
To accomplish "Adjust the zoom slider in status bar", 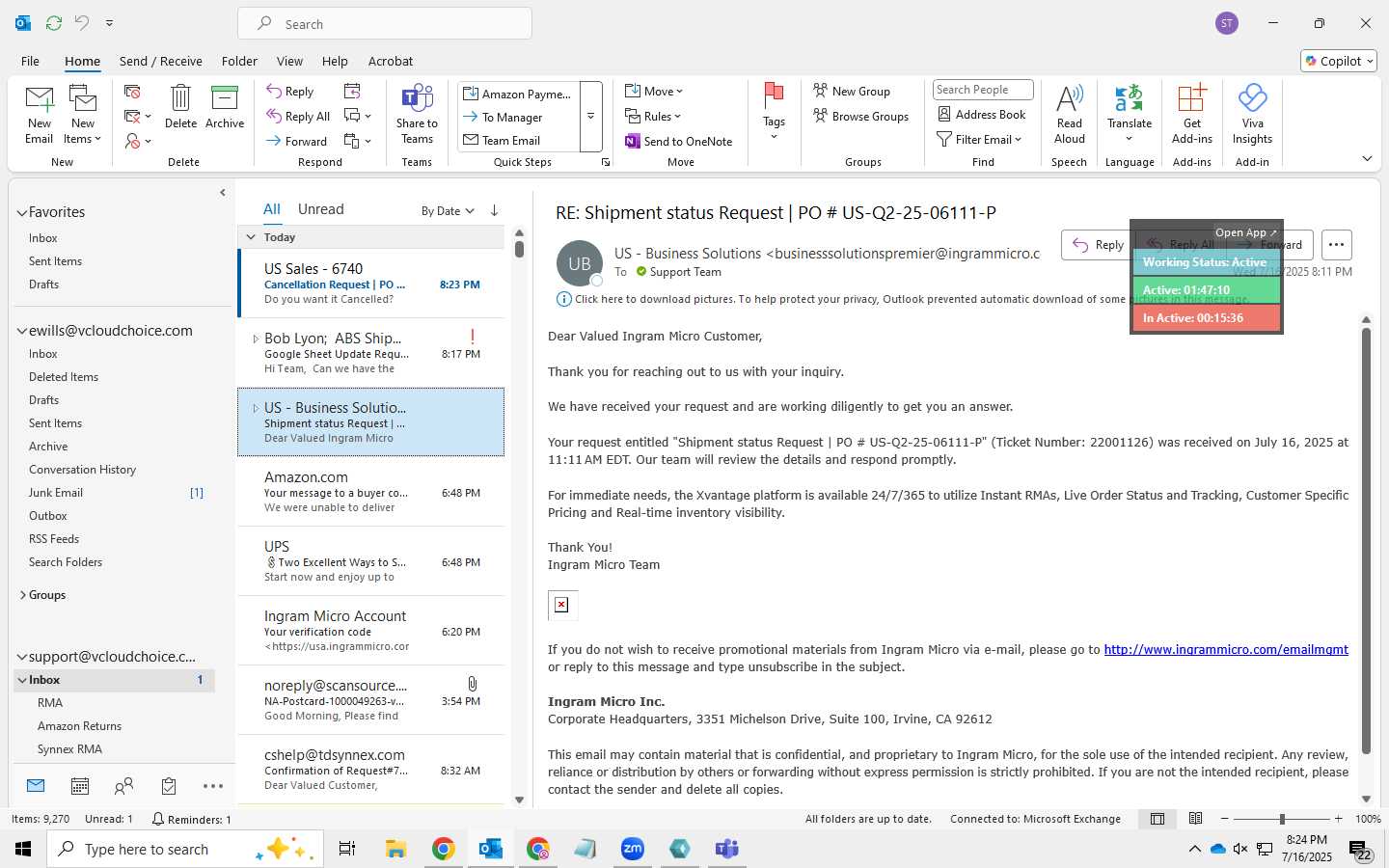I will (x=1282, y=819).
